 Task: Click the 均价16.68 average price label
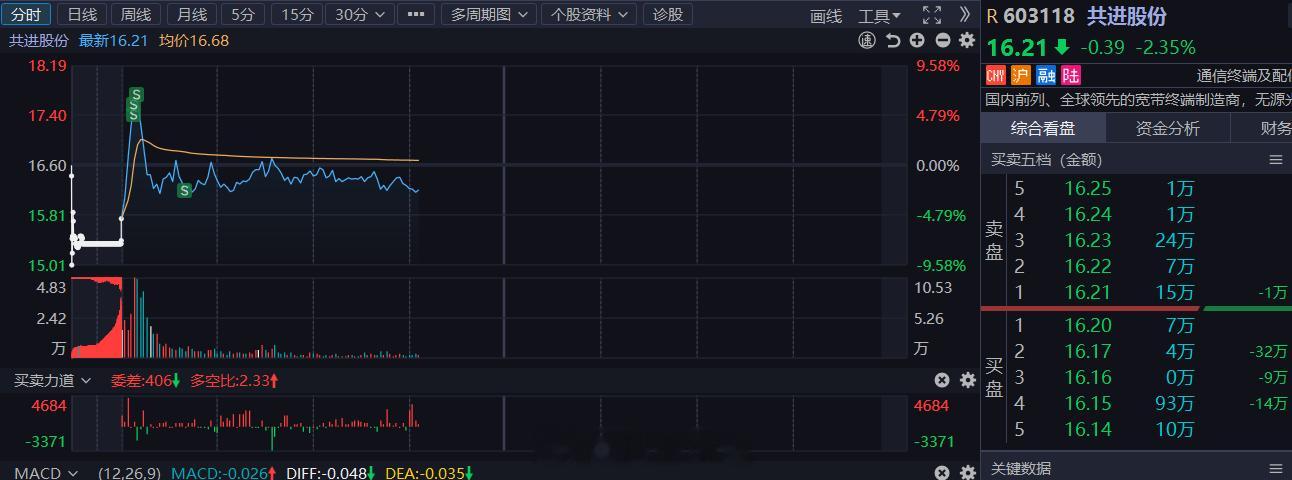(194, 41)
